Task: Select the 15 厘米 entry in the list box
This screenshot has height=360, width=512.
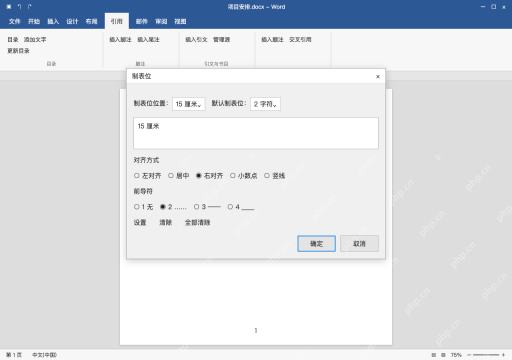Action: [149, 126]
